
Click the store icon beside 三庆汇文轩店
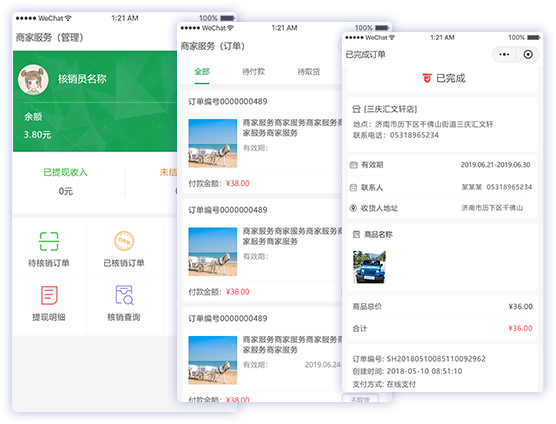point(356,109)
